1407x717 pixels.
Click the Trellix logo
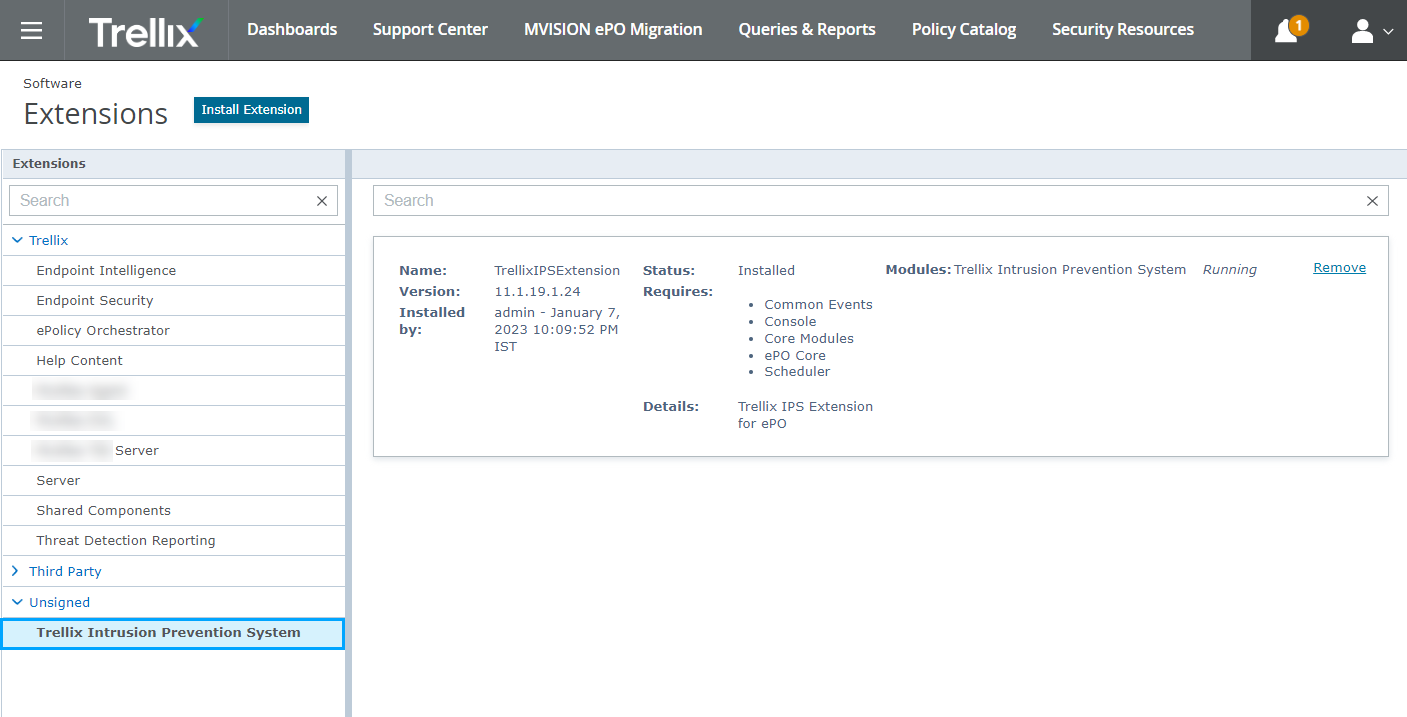(x=145, y=31)
